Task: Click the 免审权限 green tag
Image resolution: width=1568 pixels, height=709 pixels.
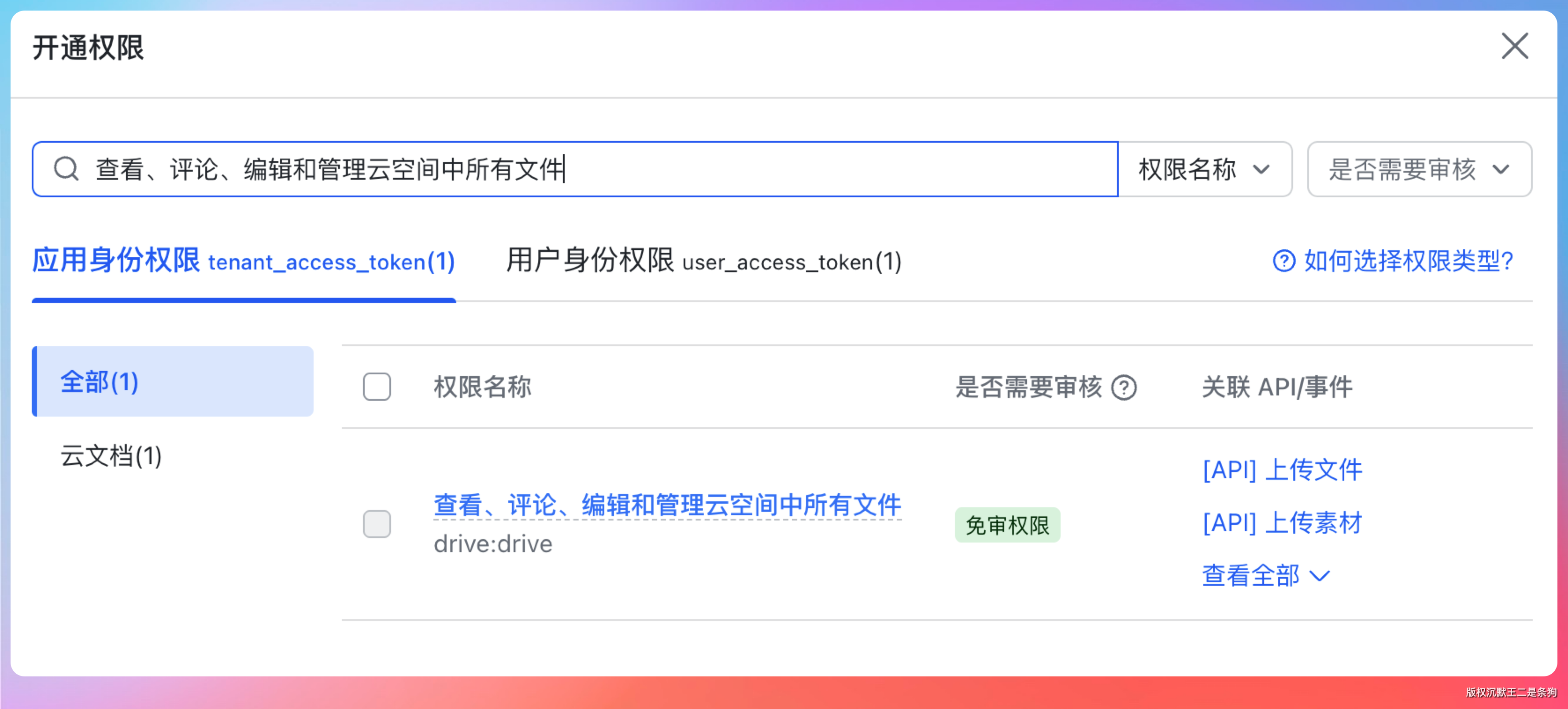Action: pos(1007,524)
